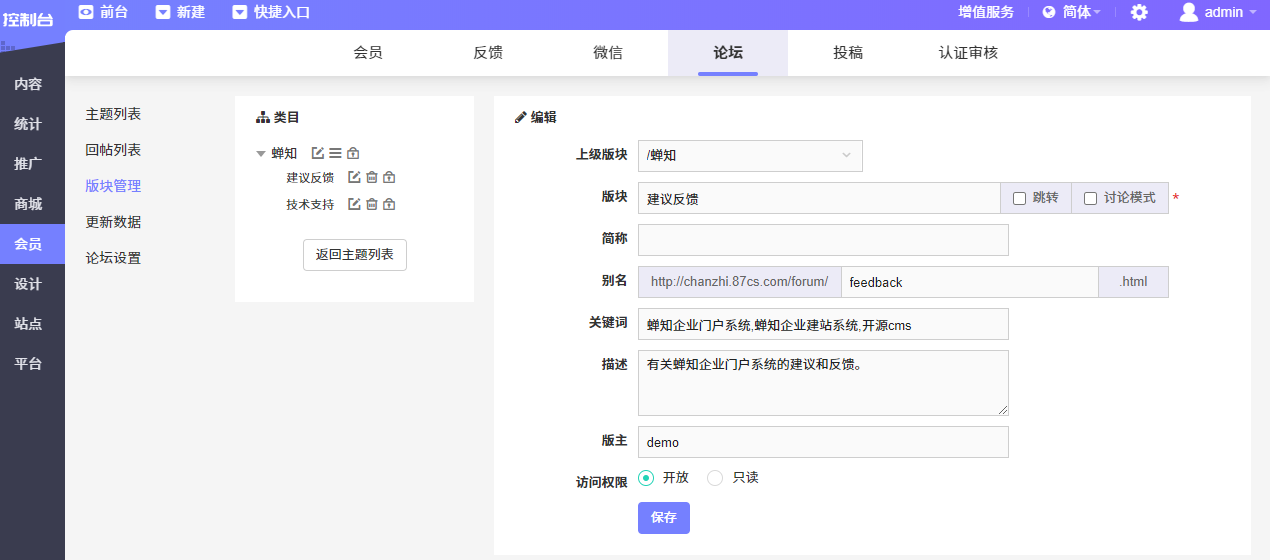Viewport: 1270px width, 560px height.
Task: Click the edit icon beside 蝉知
Action: (x=318, y=153)
